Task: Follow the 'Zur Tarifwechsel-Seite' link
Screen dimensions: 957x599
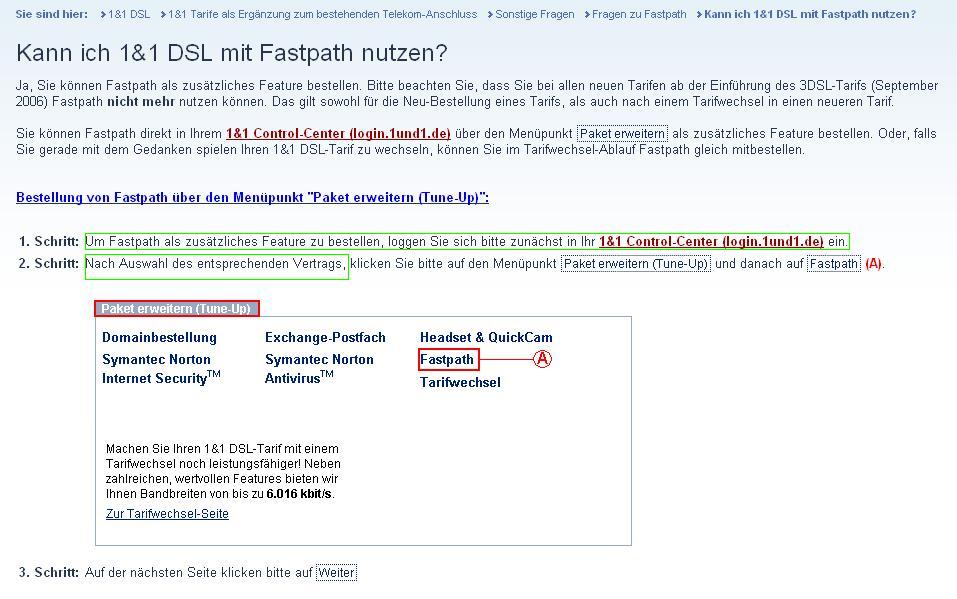Action: point(167,514)
